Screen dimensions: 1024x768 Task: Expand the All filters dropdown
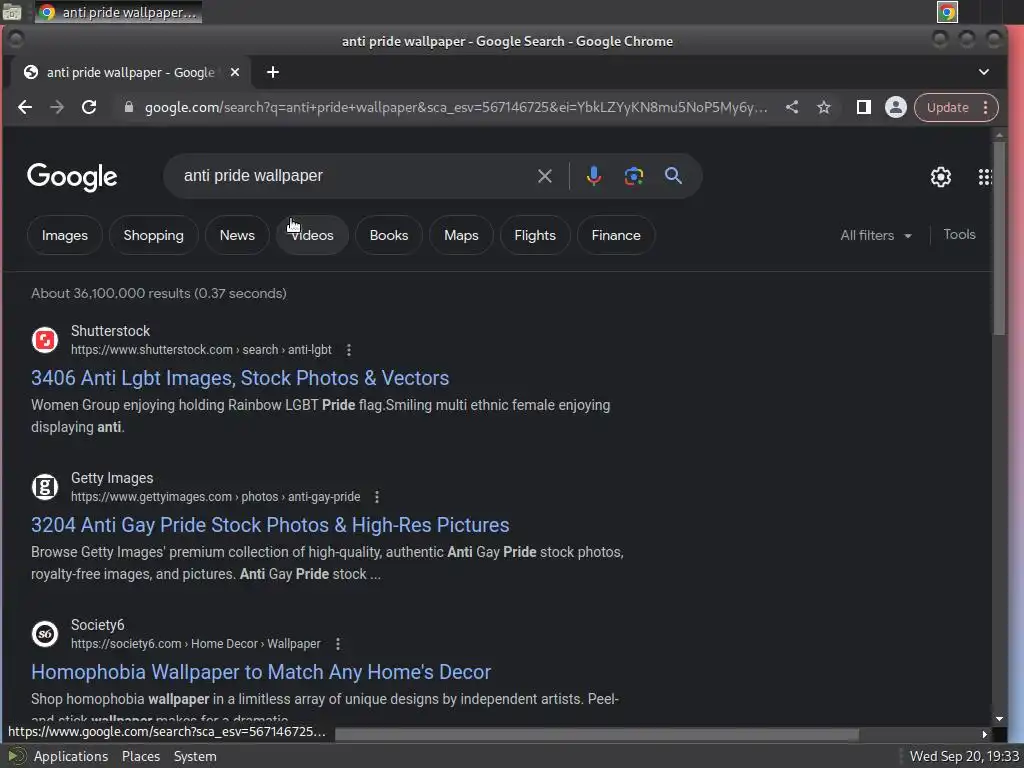click(x=876, y=235)
